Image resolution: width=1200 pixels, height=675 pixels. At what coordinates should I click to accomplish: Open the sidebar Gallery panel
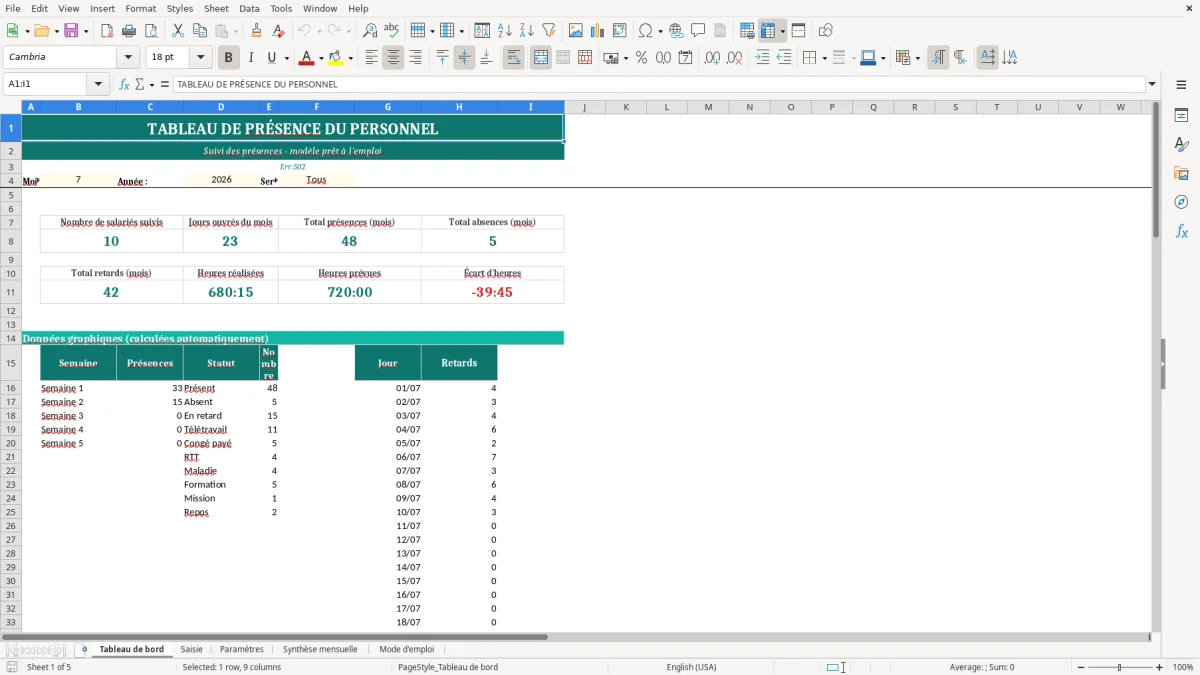tap(1182, 173)
